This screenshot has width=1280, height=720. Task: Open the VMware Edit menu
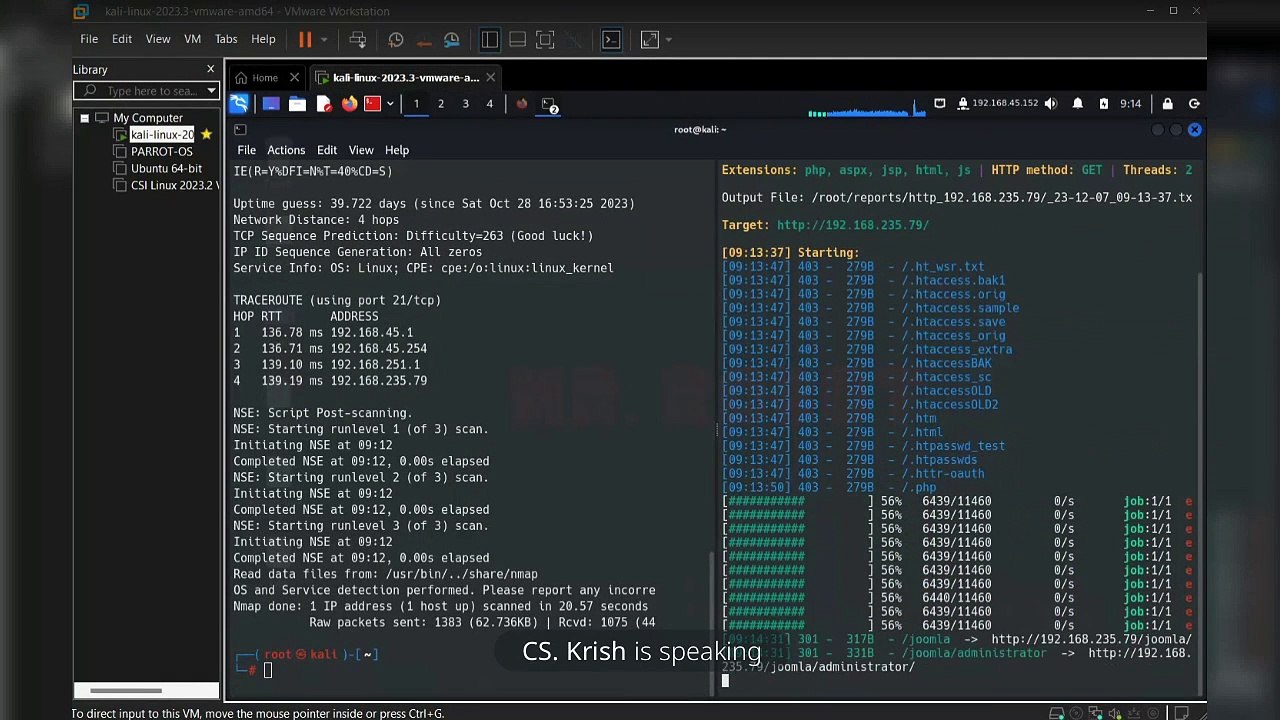[x=122, y=39]
